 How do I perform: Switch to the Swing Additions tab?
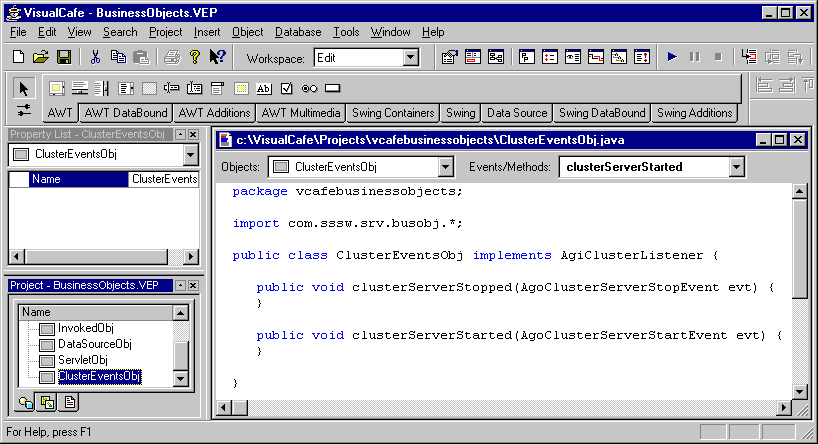pyautogui.click(x=694, y=113)
